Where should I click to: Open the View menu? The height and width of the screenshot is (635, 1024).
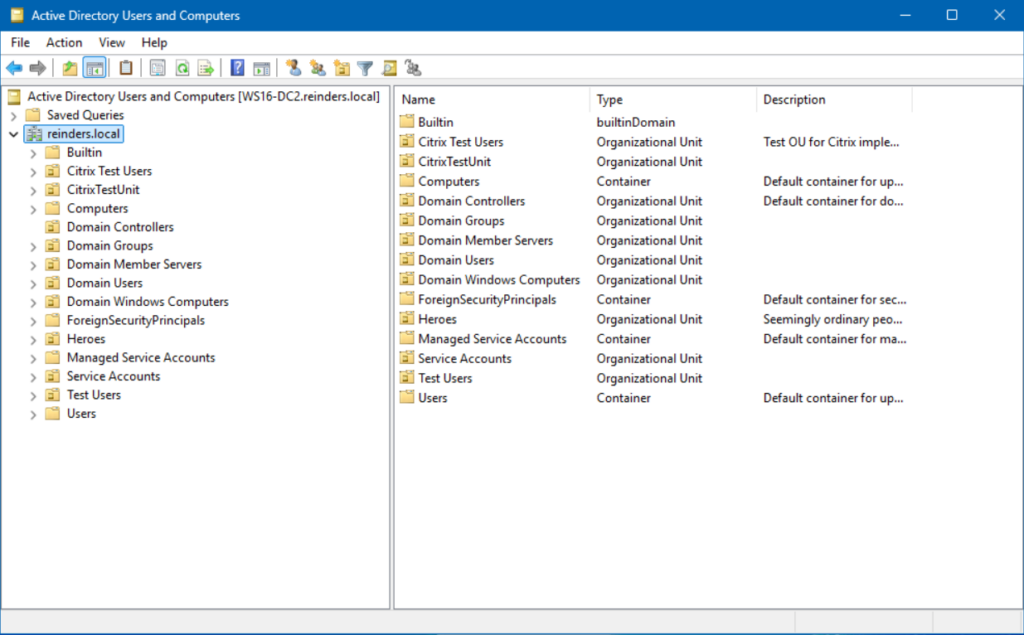[112, 42]
